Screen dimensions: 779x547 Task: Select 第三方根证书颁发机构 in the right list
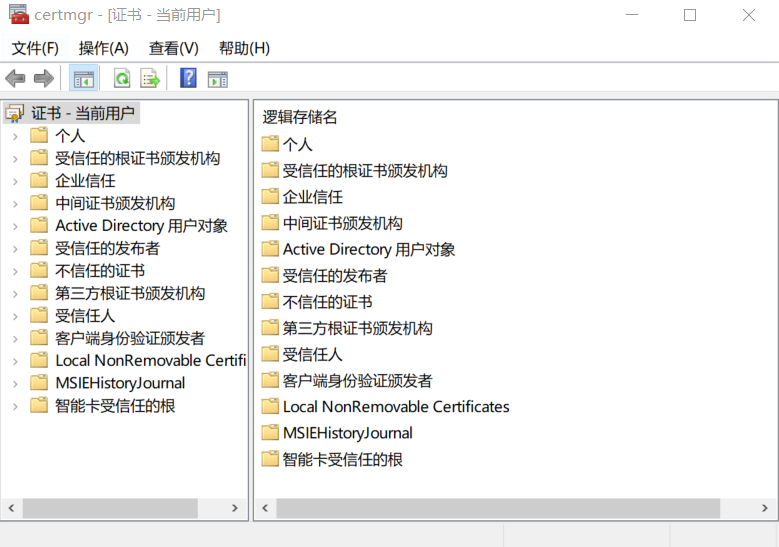pyautogui.click(x=358, y=328)
